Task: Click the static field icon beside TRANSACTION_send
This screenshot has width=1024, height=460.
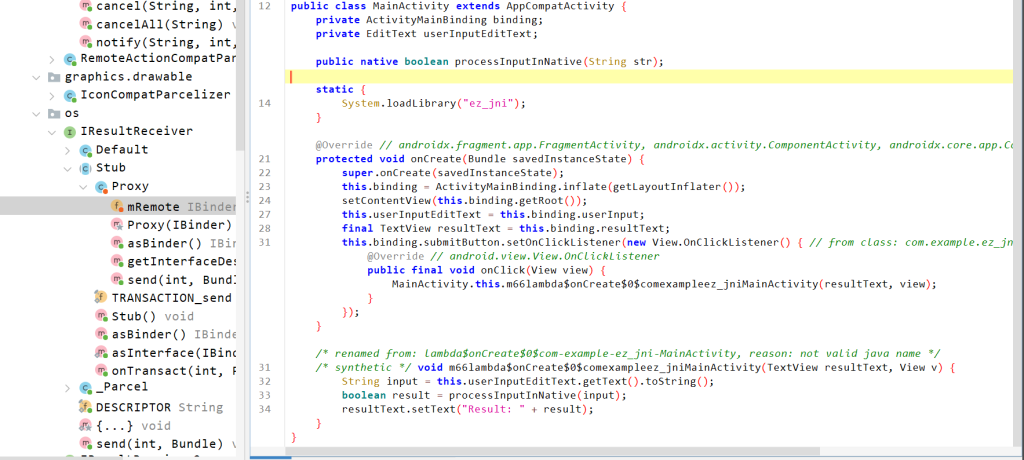Action: tap(100, 297)
